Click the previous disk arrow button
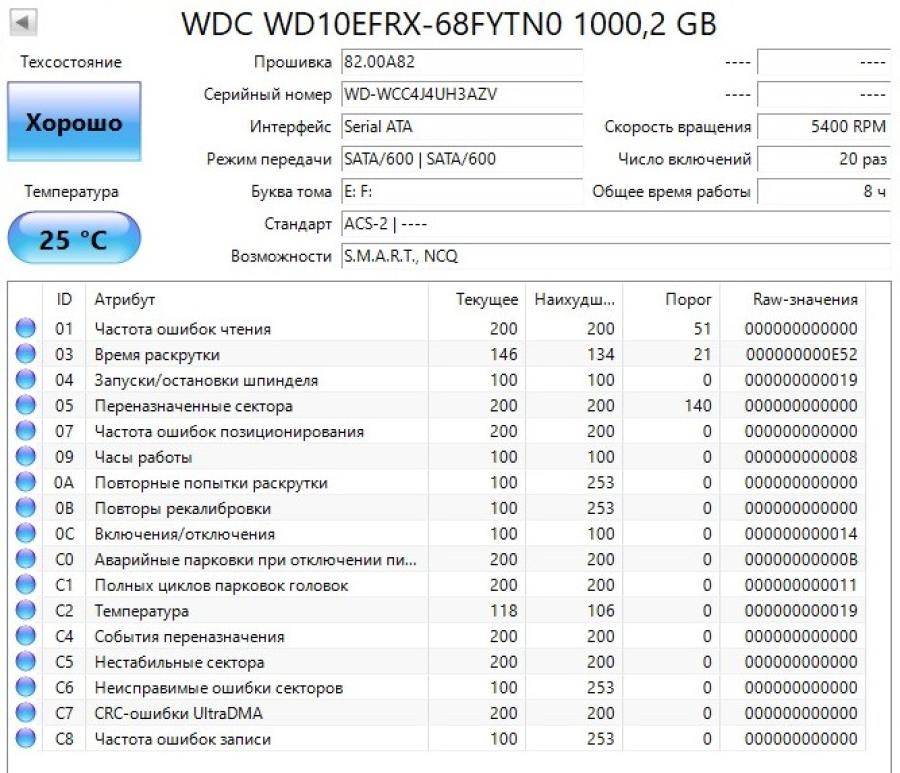 (x=24, y=22)
